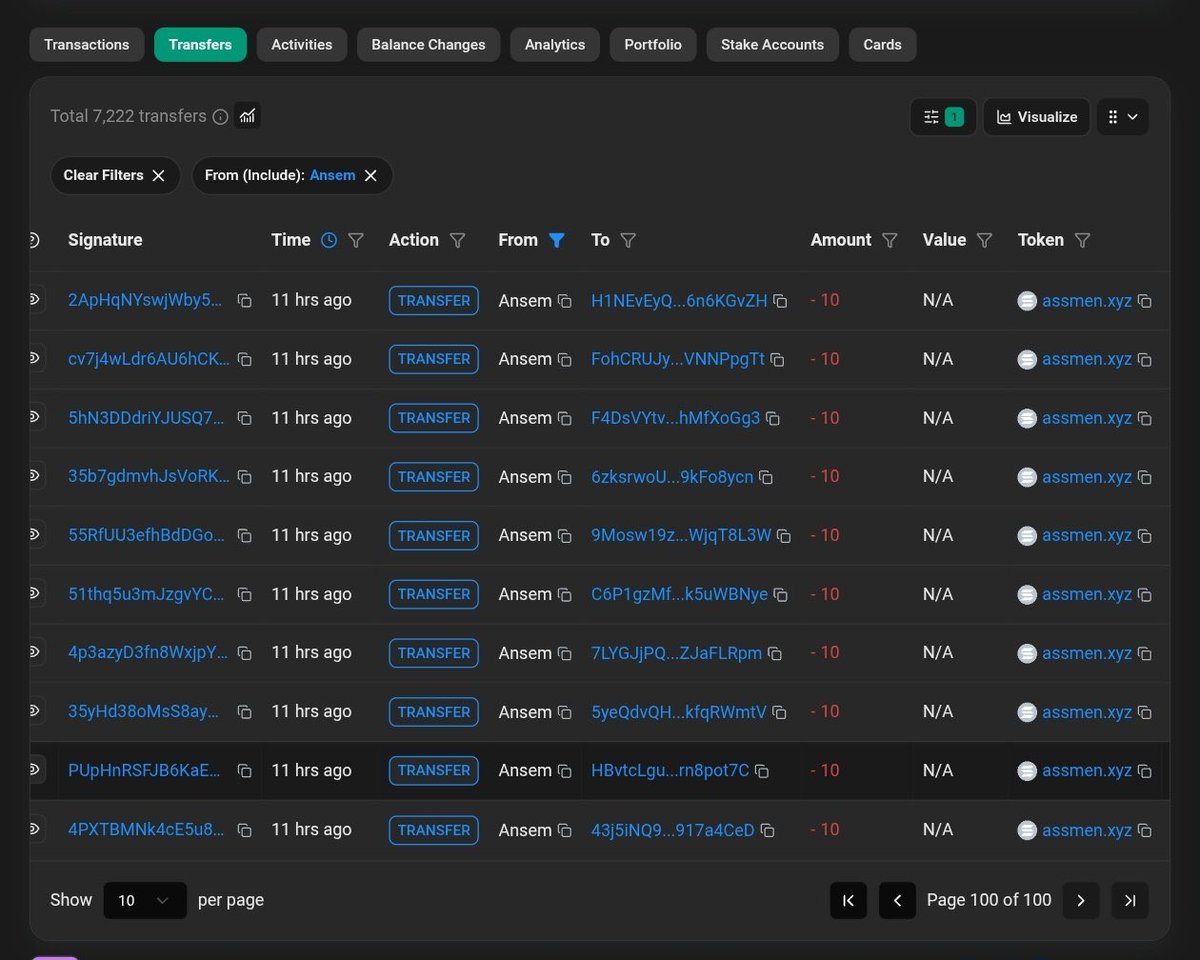
Task: Open the Token column filter
Action: pyautogui.click(x=1082, y=240)
